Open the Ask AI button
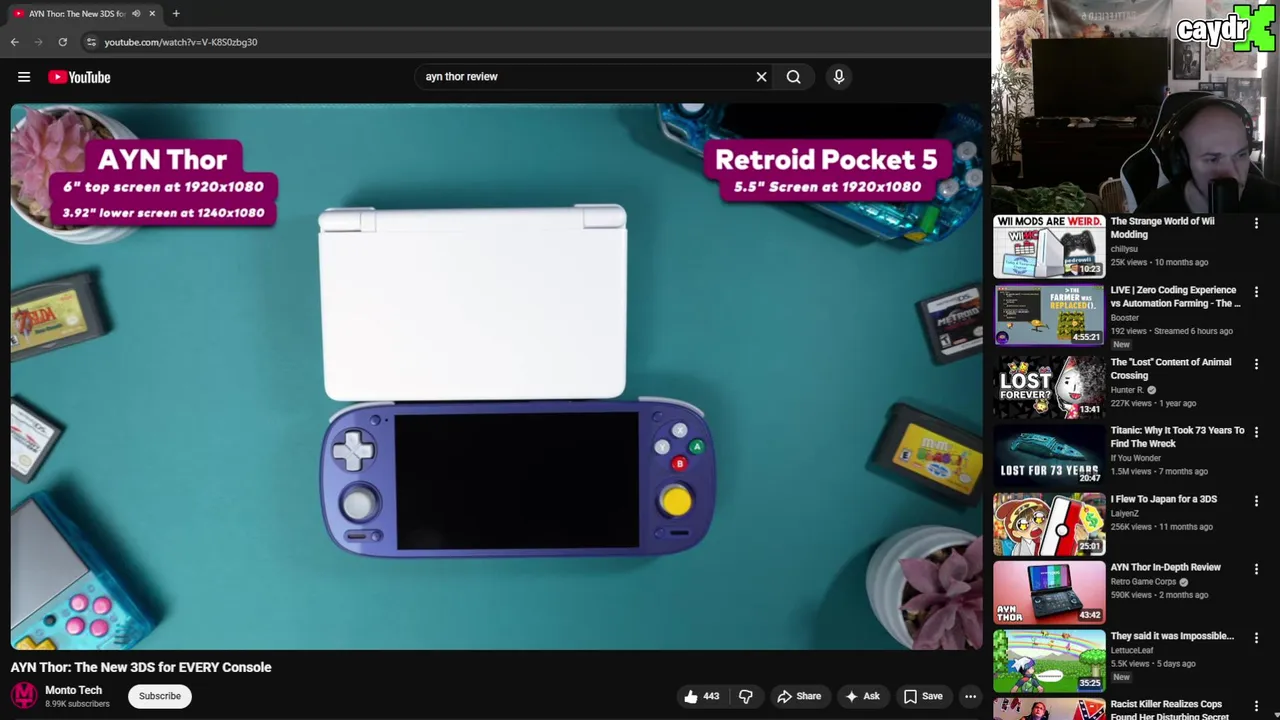 pyautogui.click(x=862, y=696)
